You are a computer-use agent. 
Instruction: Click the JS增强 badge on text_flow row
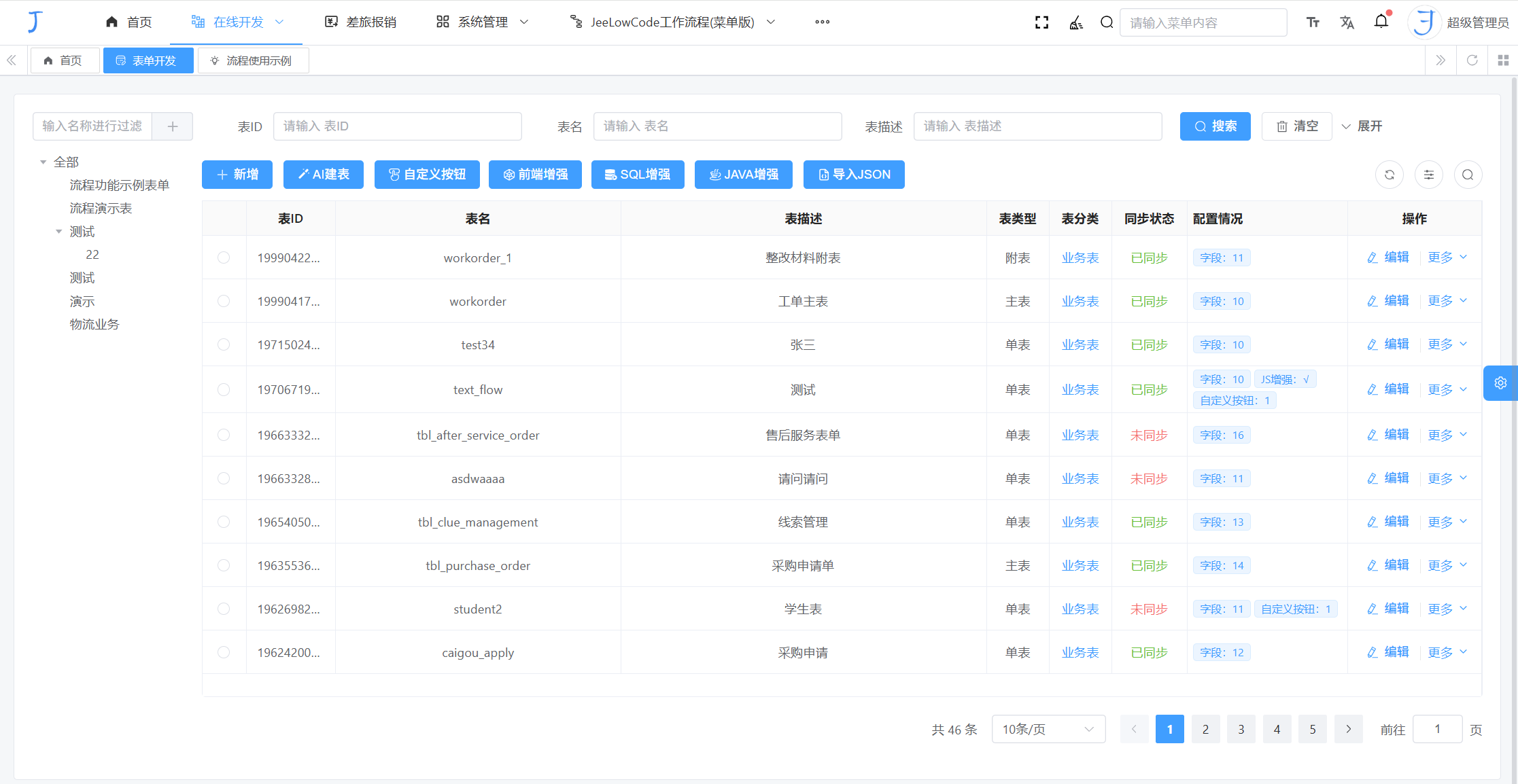coord(1285,378)
